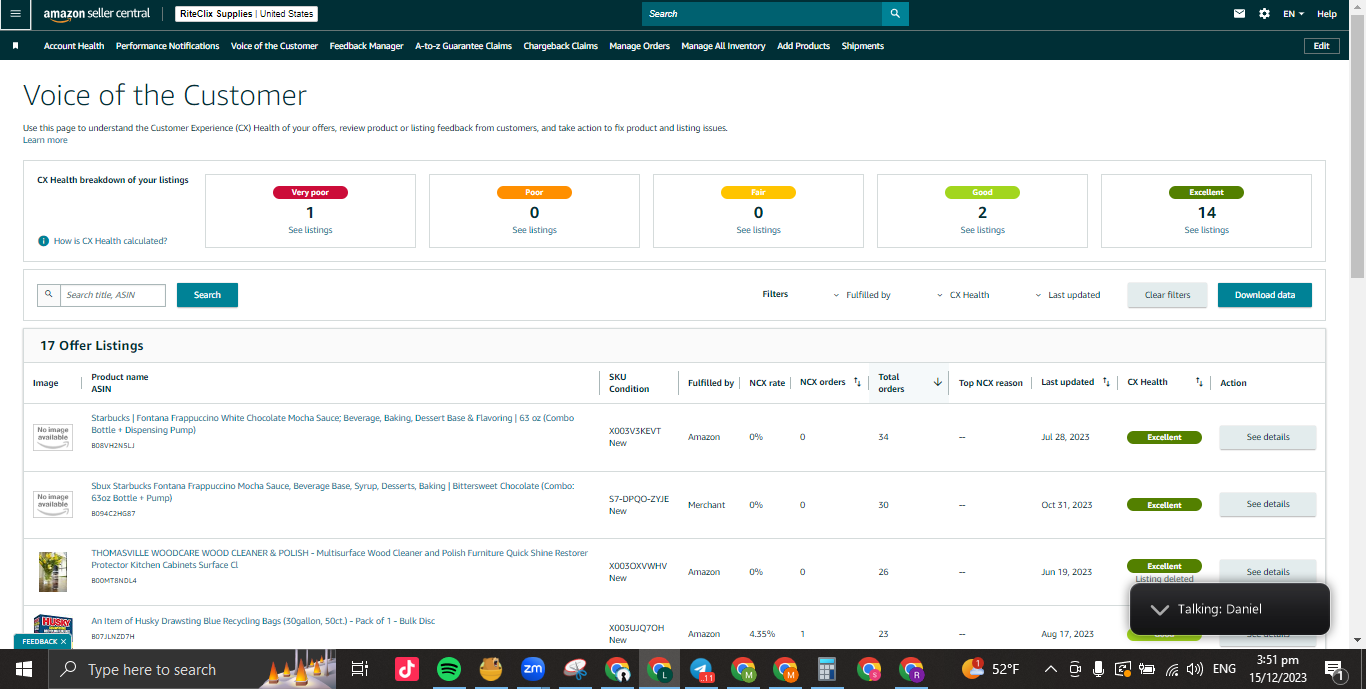This screenshot has width=1366, height=689.
Task: Click the Search title, ASIN input field
Action: click(112, 295)
